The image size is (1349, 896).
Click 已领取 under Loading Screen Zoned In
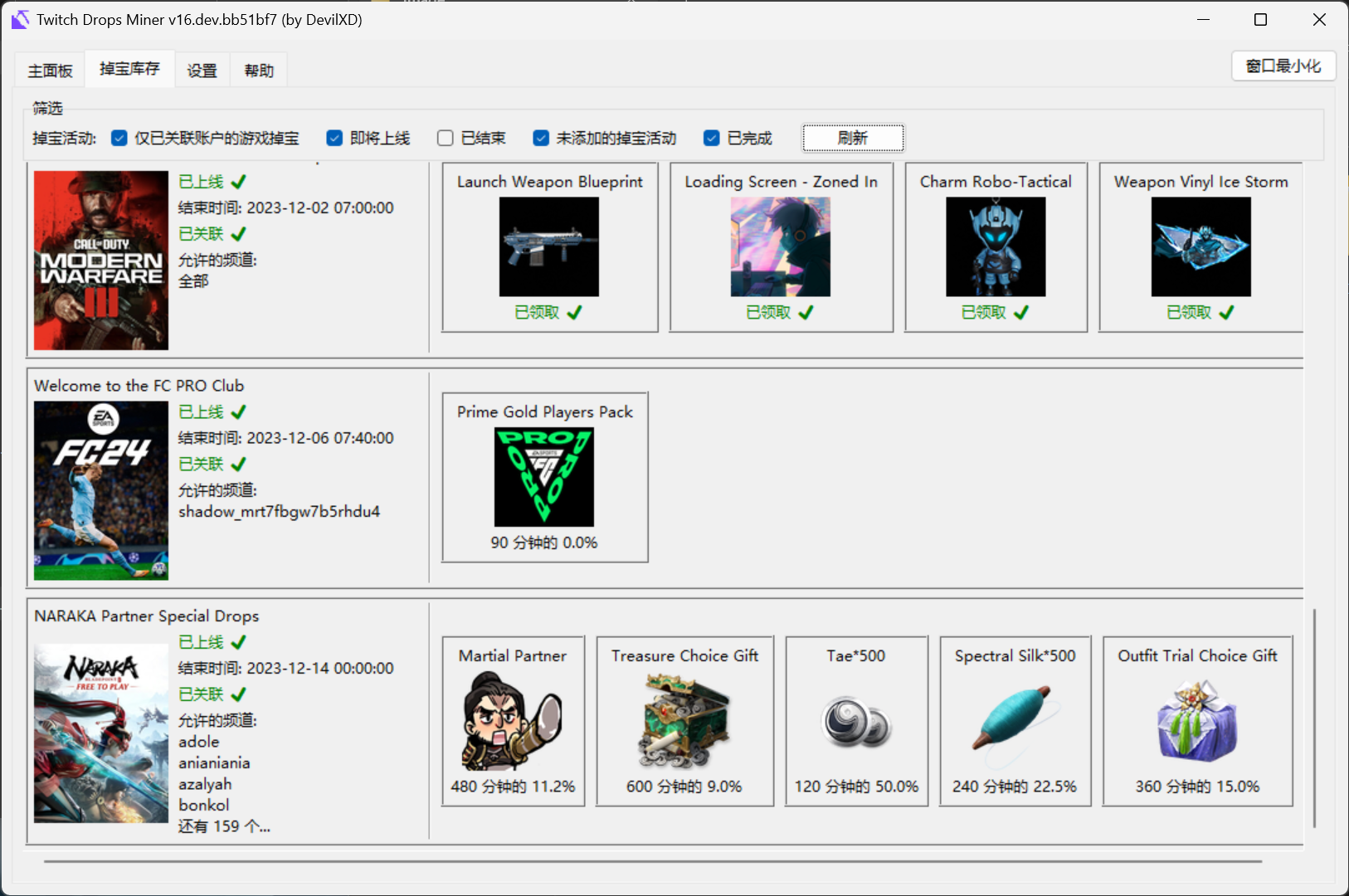pos(780,312)
